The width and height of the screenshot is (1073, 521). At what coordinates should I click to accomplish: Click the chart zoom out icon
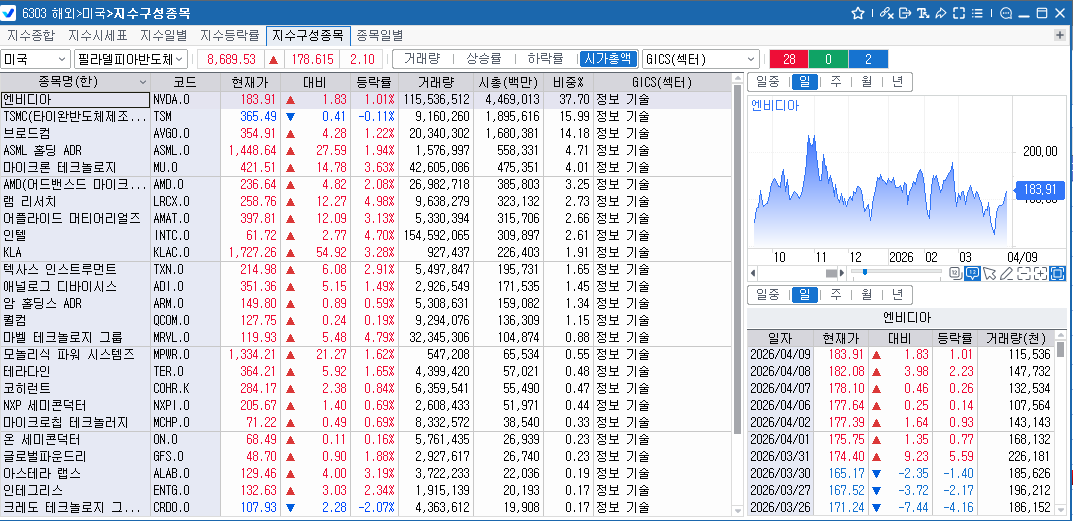tap(1024, 273)
